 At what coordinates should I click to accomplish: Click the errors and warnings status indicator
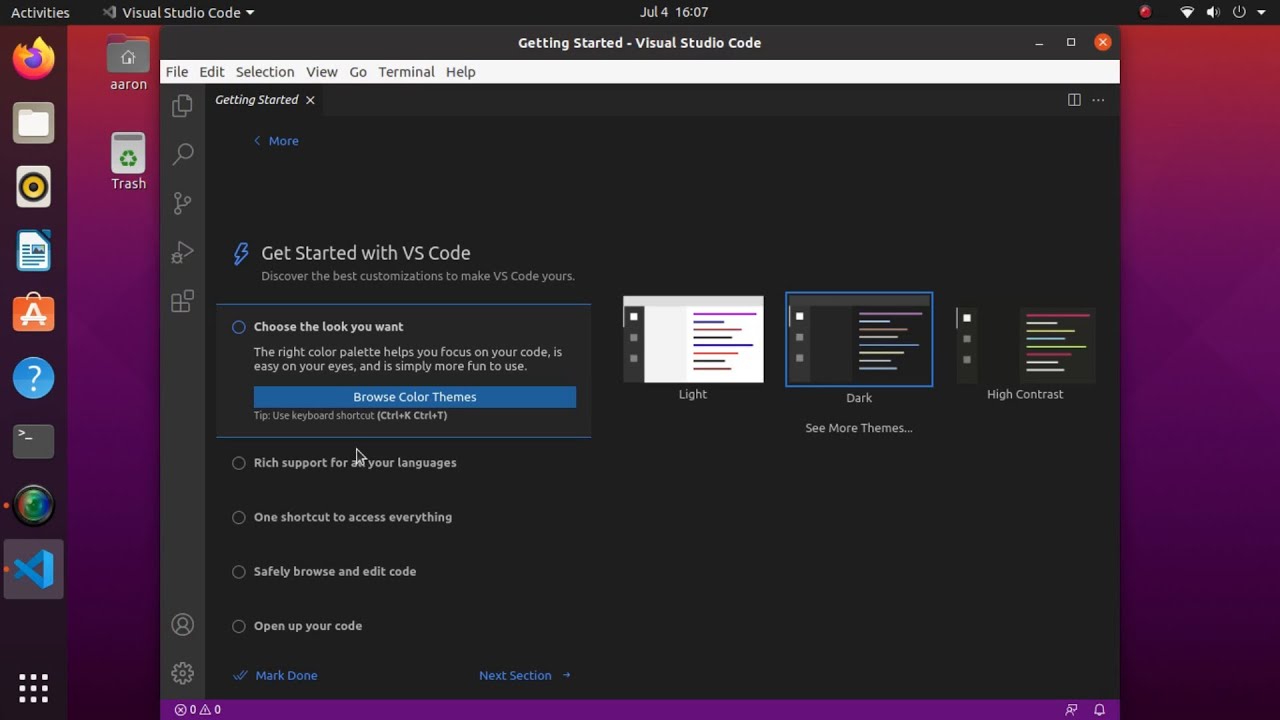pos(198,709)
